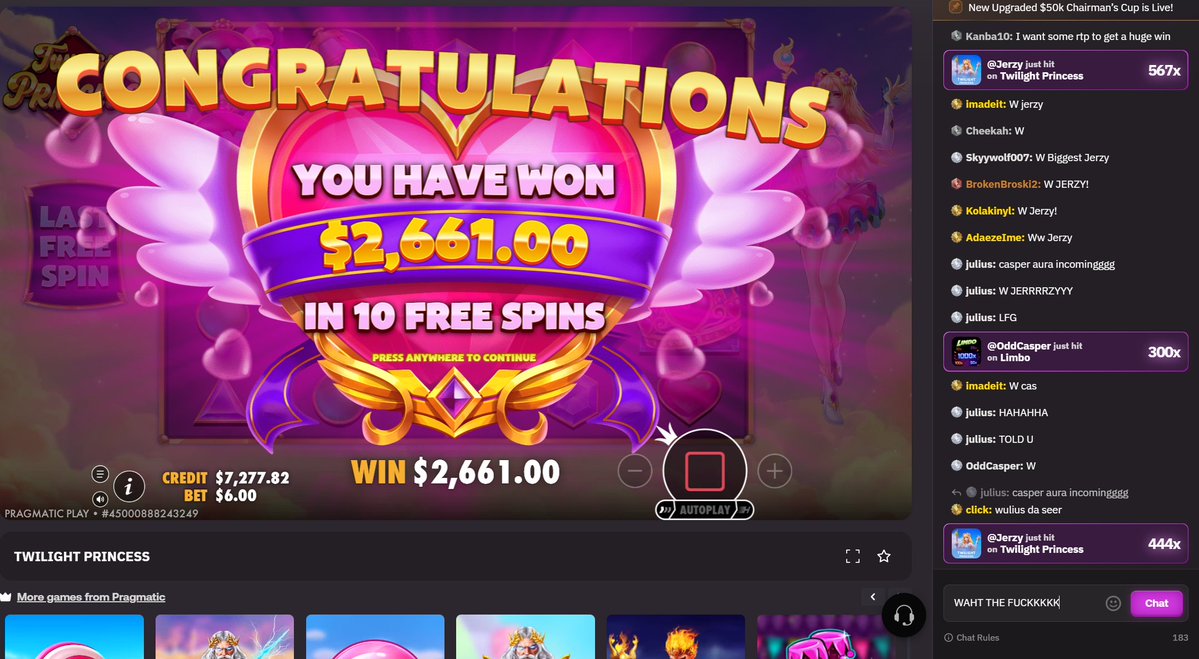Select the first game thumbnail in carousel
Viewport: 1199px width, 659px height.
(x=74, y=637)
